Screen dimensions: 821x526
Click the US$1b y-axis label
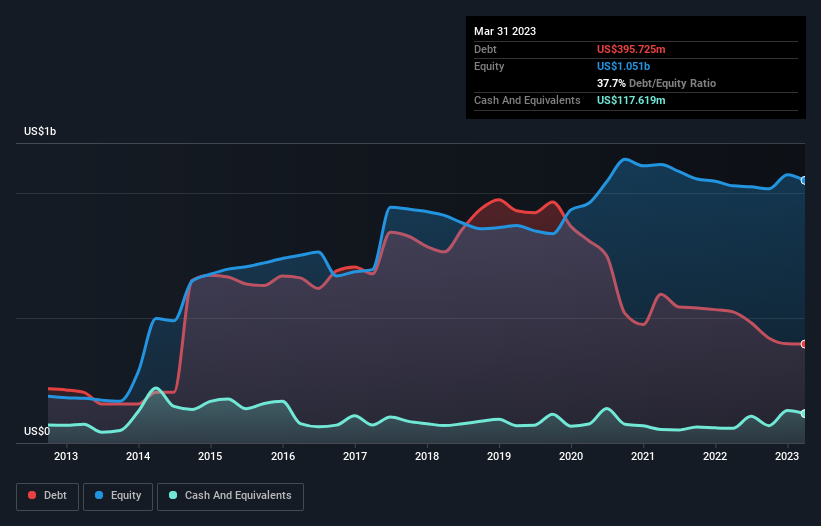40,131
